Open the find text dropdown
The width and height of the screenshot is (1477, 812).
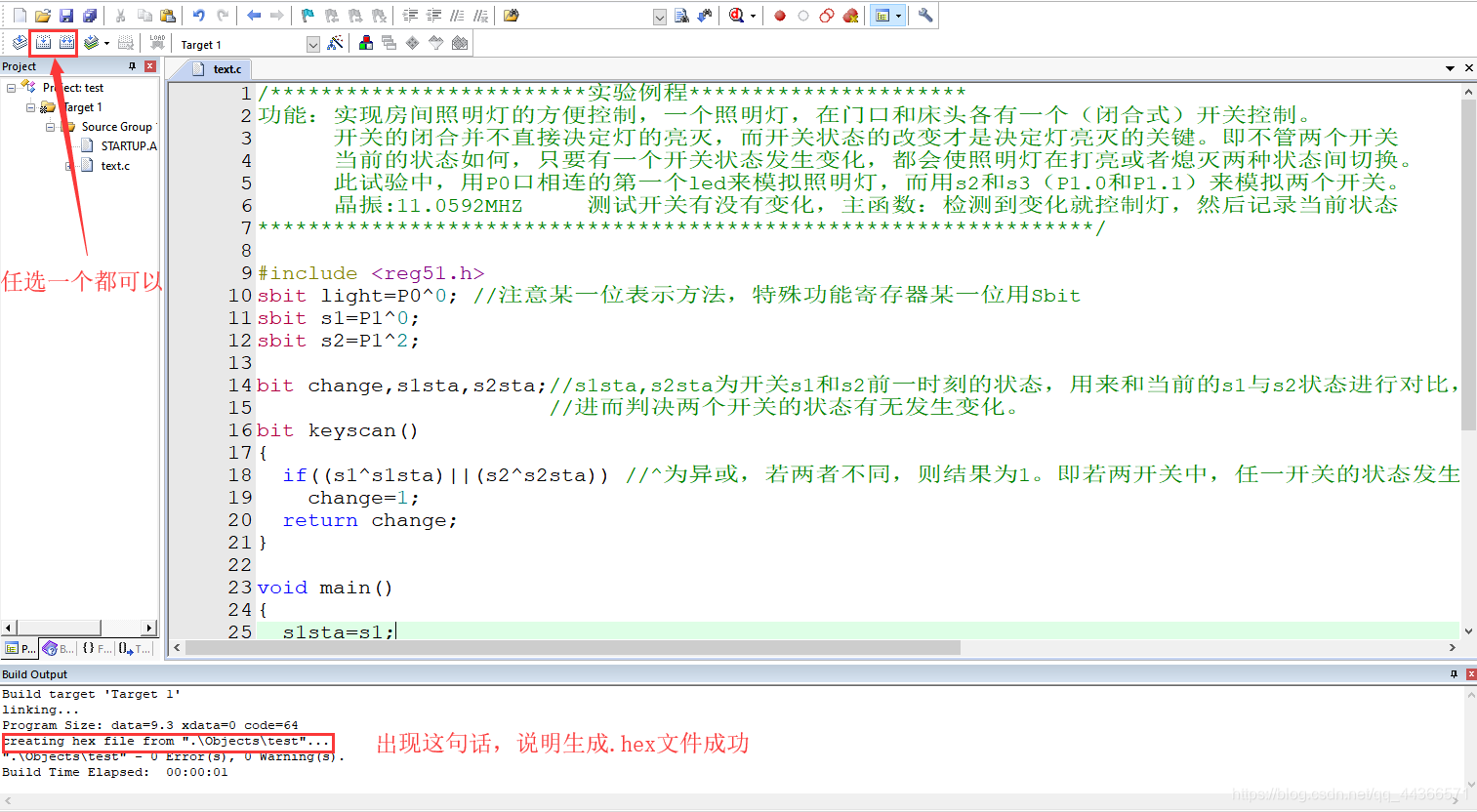[x=660, y=17]
